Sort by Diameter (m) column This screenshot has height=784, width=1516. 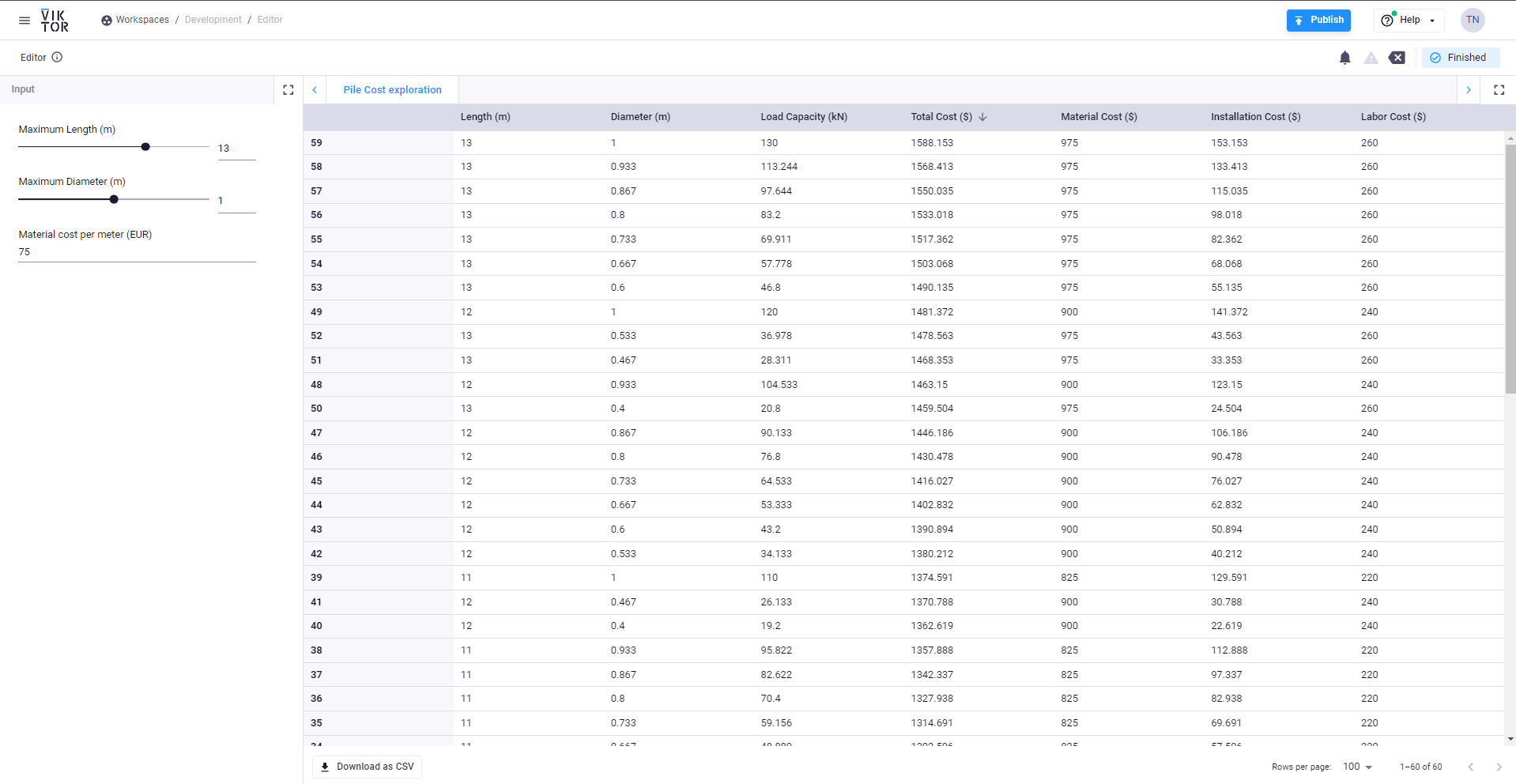pos(640,117)
